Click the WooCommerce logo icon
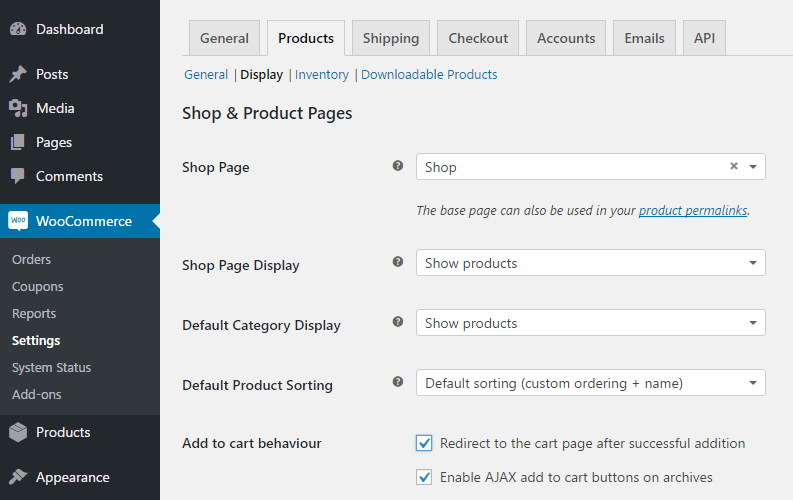This screenshot has width=793, height=500. [18, 221]
